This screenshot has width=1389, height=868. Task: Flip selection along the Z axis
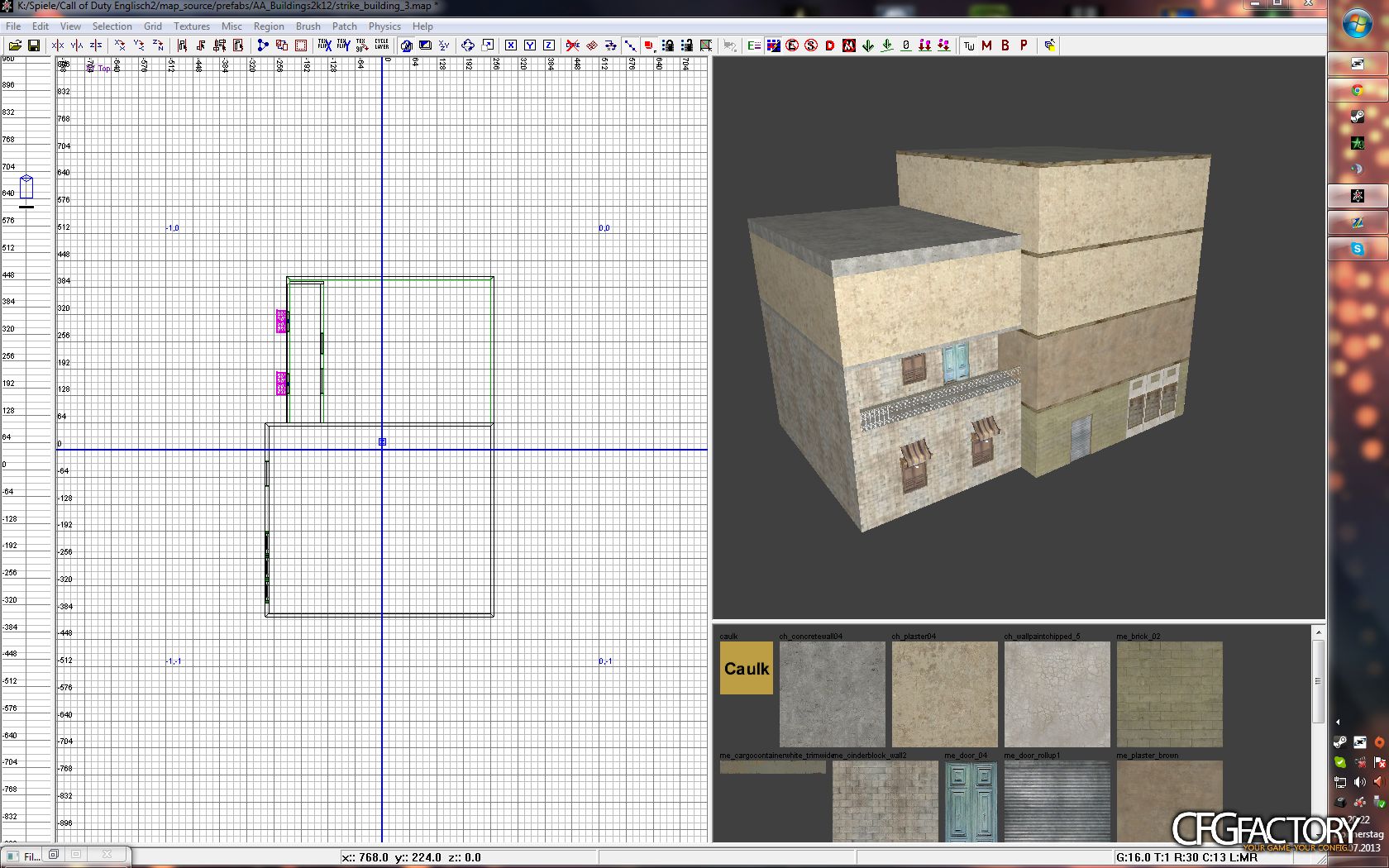tap(96, 45)
